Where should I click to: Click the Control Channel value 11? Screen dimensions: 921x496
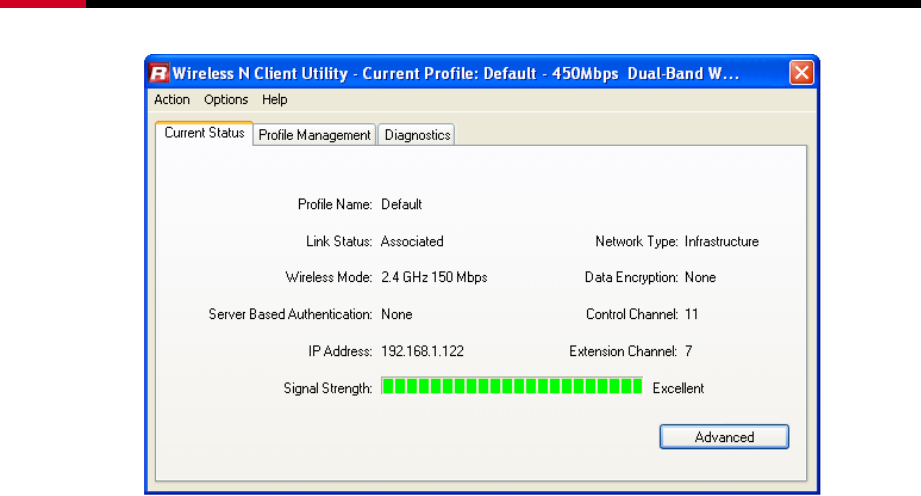(x=691, y=314)
